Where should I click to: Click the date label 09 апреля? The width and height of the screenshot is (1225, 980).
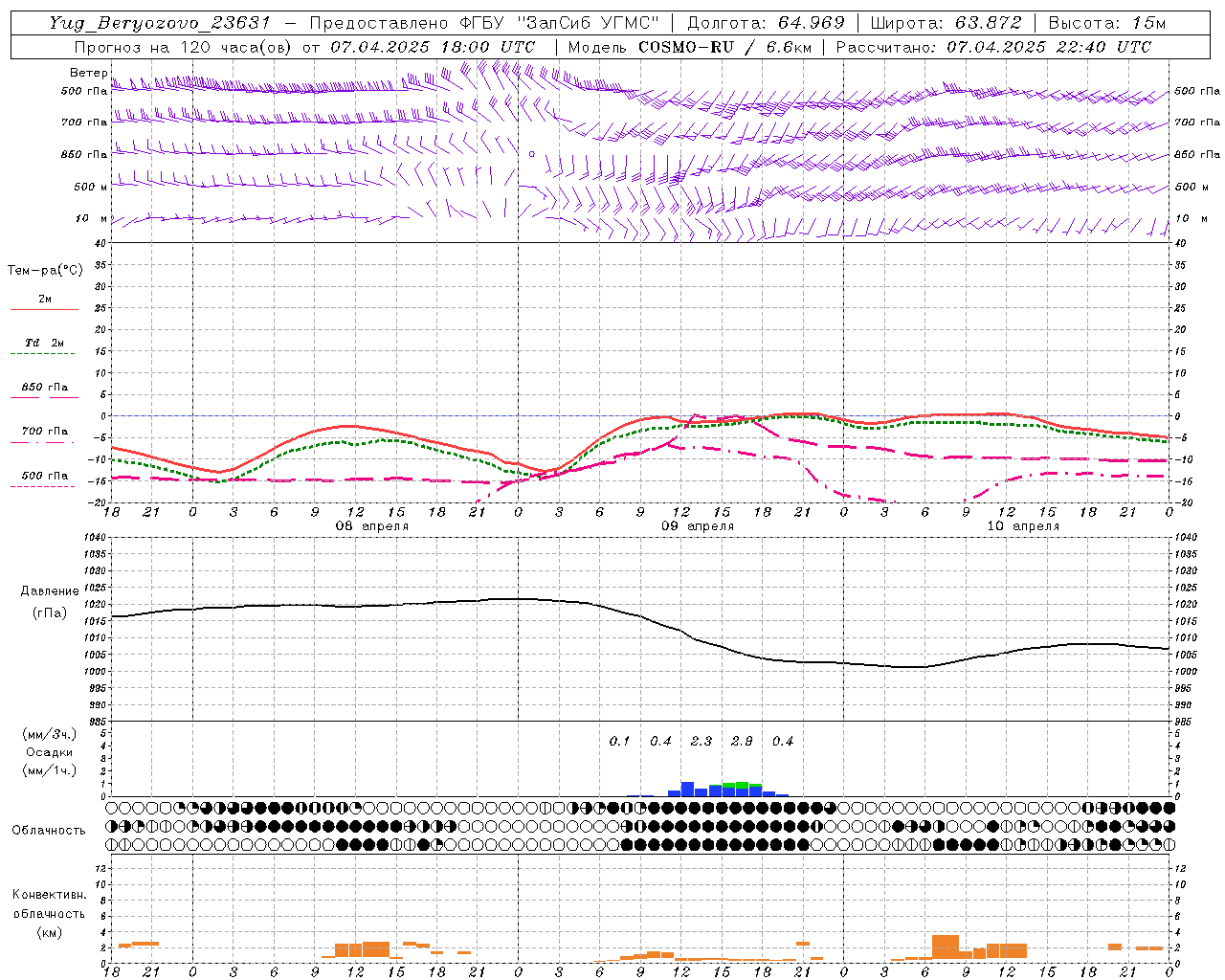coord(698,526)
